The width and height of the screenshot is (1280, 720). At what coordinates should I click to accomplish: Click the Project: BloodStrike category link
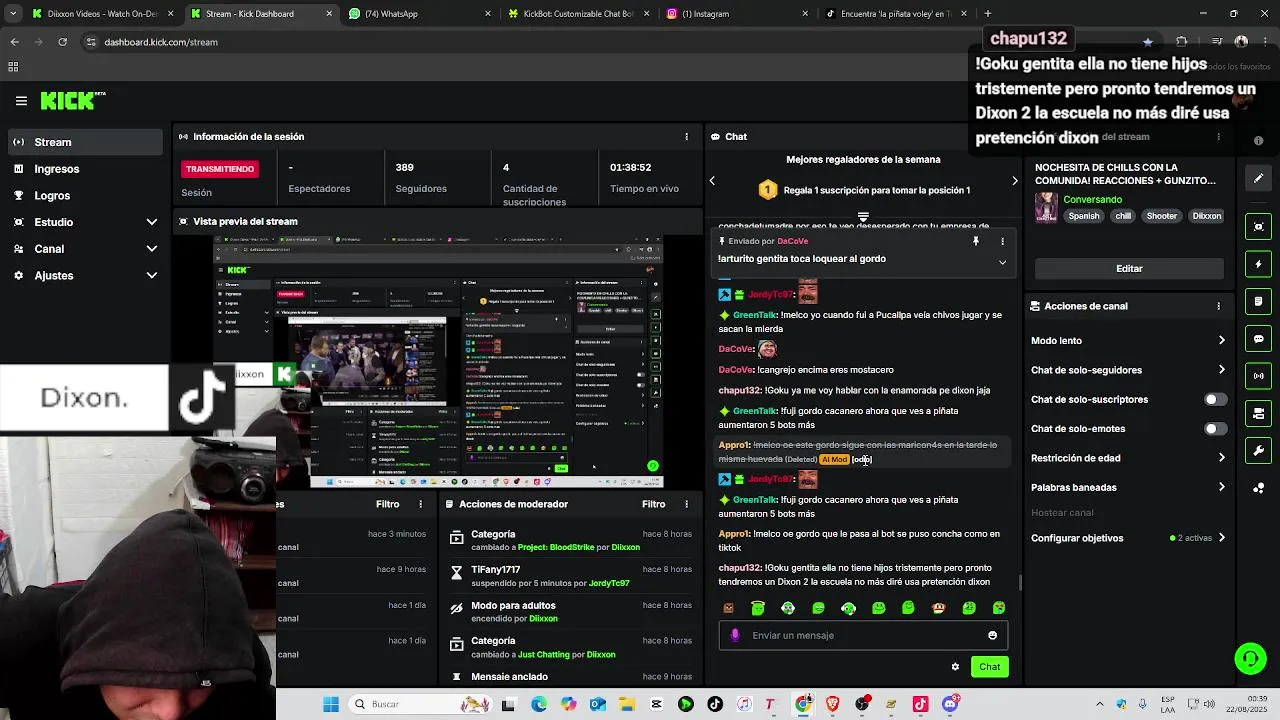[x=557, y=548]
